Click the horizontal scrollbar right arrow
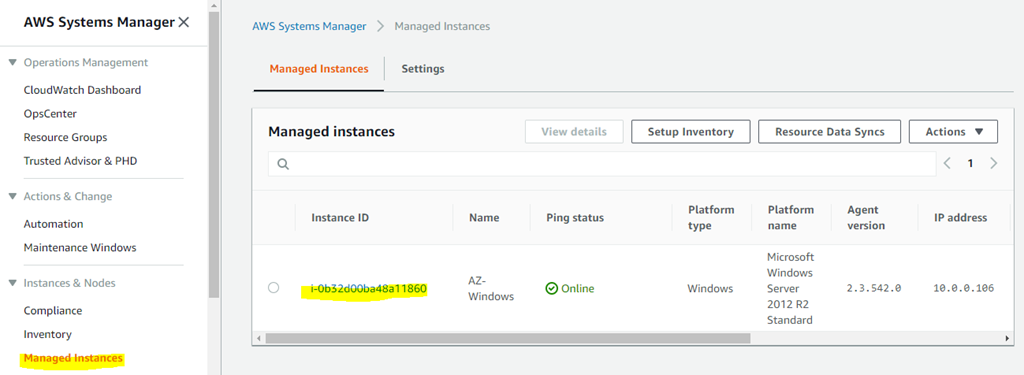1024x375 pixels. pos(1007,338)
